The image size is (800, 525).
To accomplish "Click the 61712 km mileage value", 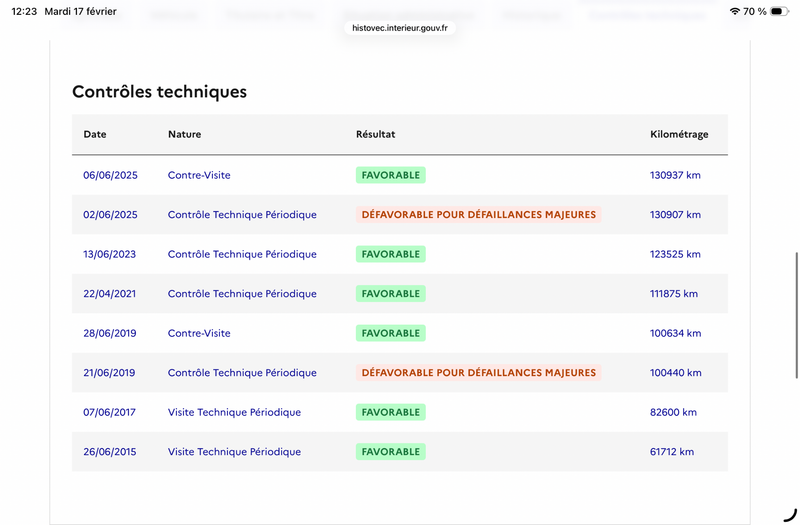I will [x=672, y=452].
